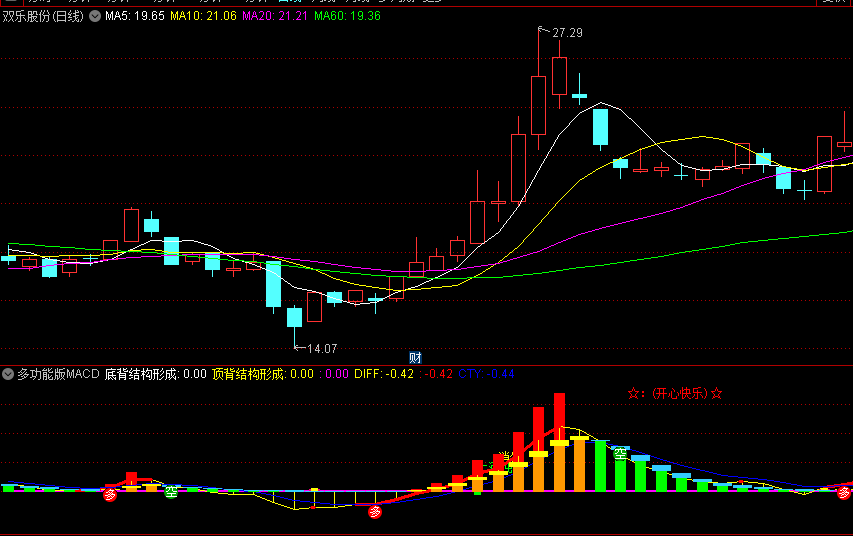This screenshot has width=853, height=536.
Task: Click the 底背结构形成: 0.00 value
Action: tap(156, 374)
